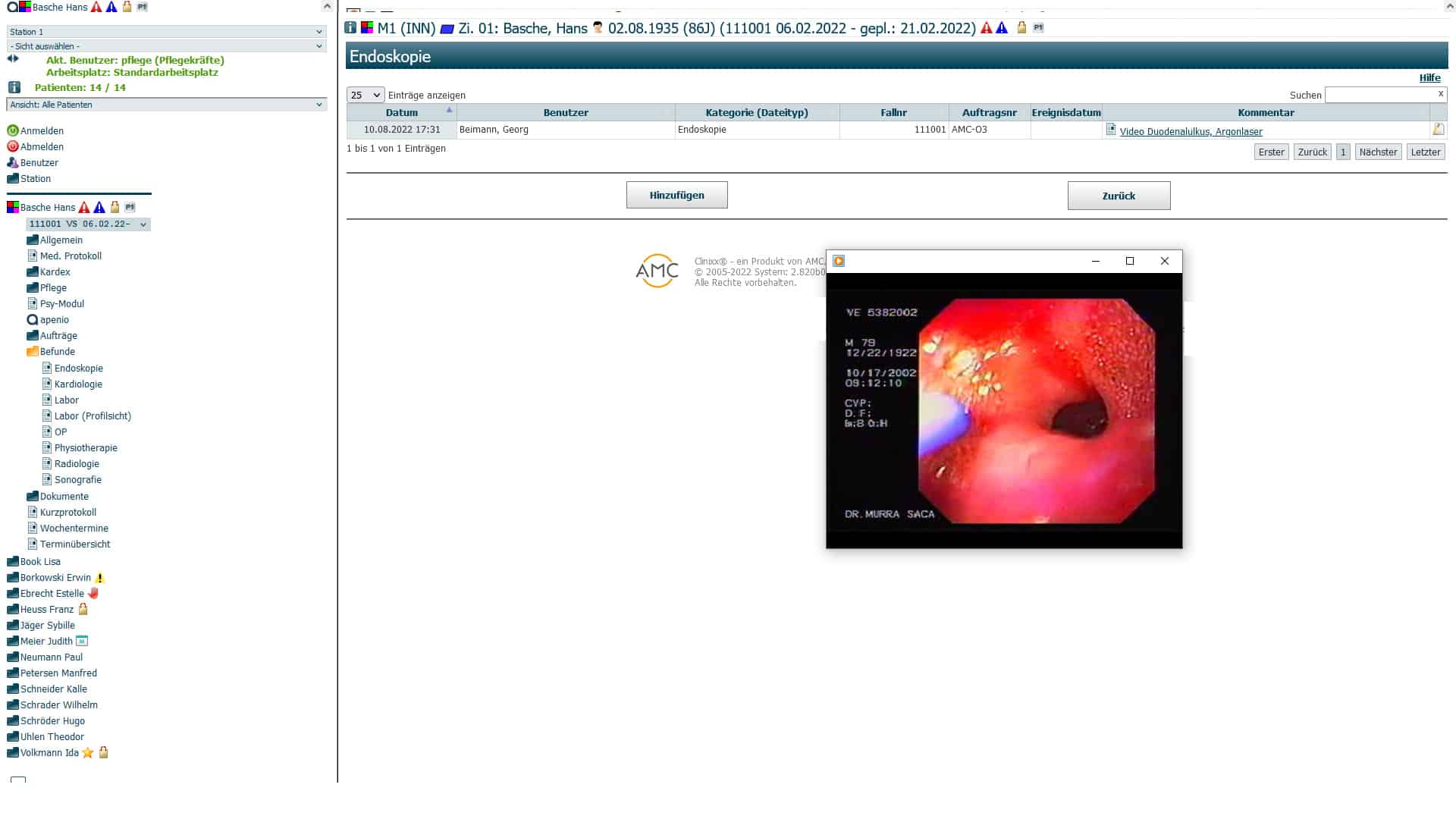Image resolution: width=1456 pixels, height=819 pixels.
Task: Open the Kardiologie findings item
Action: (78, 384)
